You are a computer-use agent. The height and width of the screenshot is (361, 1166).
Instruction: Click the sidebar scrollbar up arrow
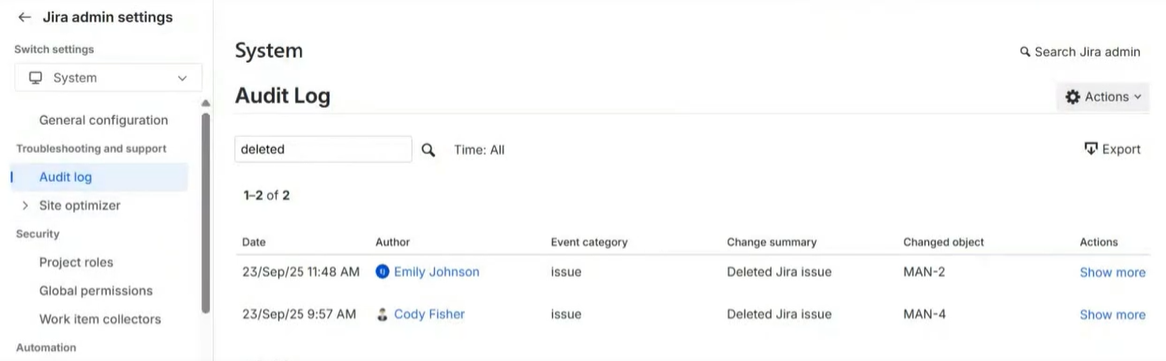click(206, 103)
